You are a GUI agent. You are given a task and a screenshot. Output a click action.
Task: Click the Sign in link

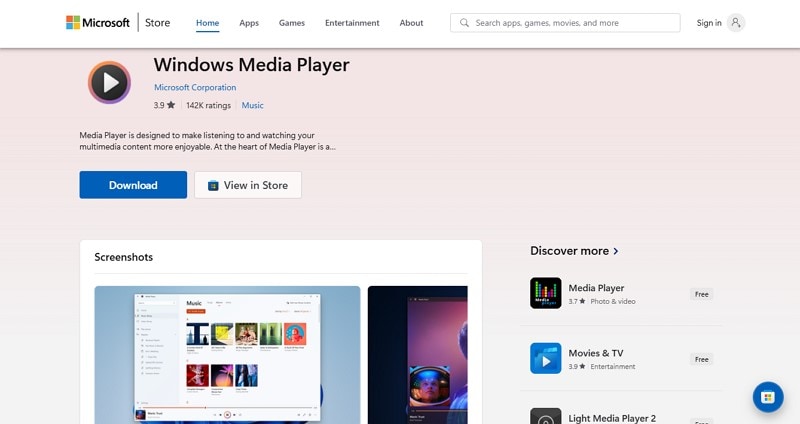pos(709,23)
